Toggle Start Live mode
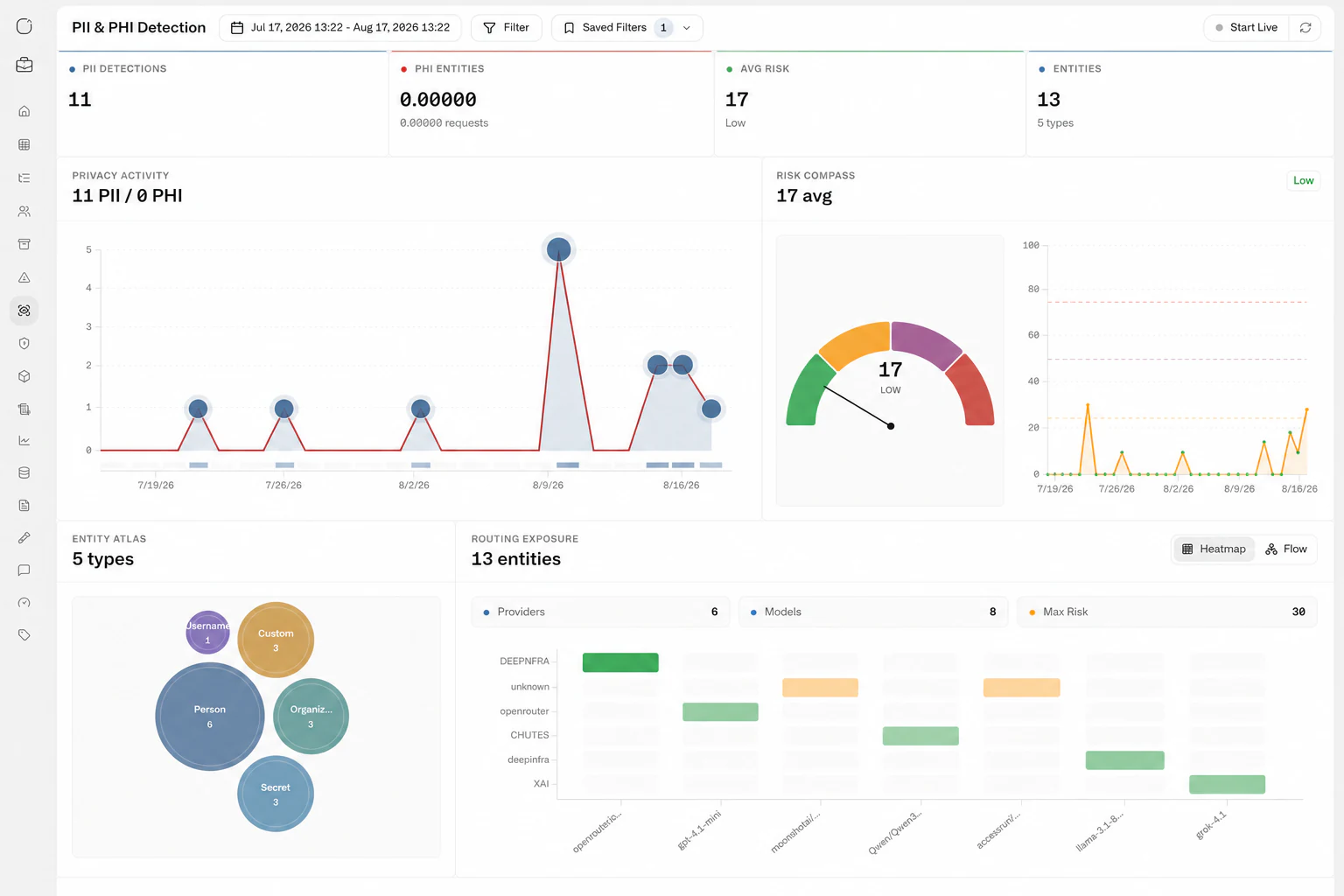Viewport: 1344px width, 896px height. click(1246, 28)
